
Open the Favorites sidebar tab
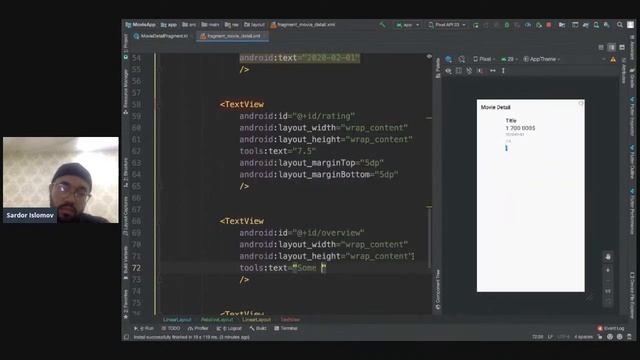point(126,304)
